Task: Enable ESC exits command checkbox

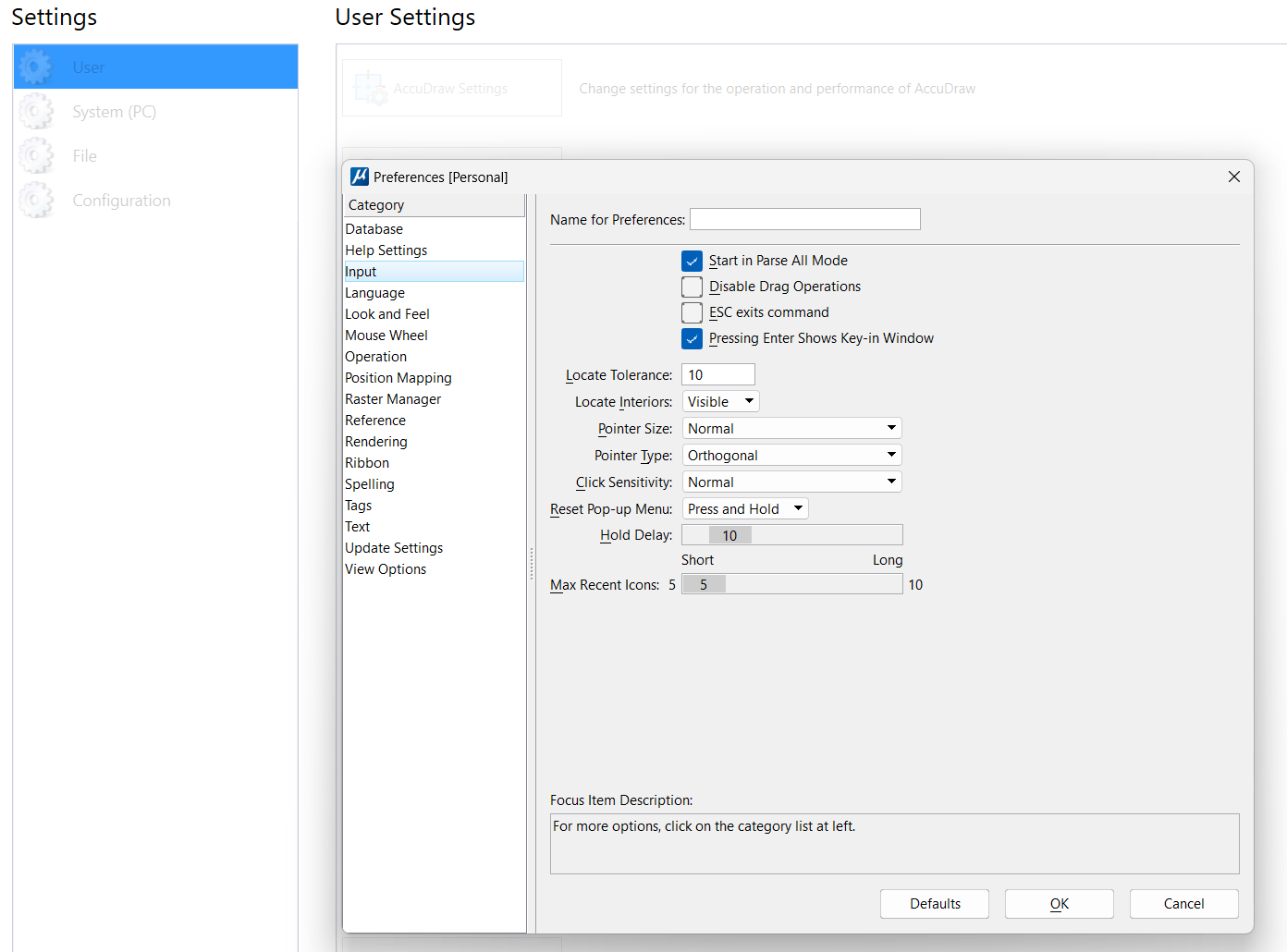Action: 692,312
